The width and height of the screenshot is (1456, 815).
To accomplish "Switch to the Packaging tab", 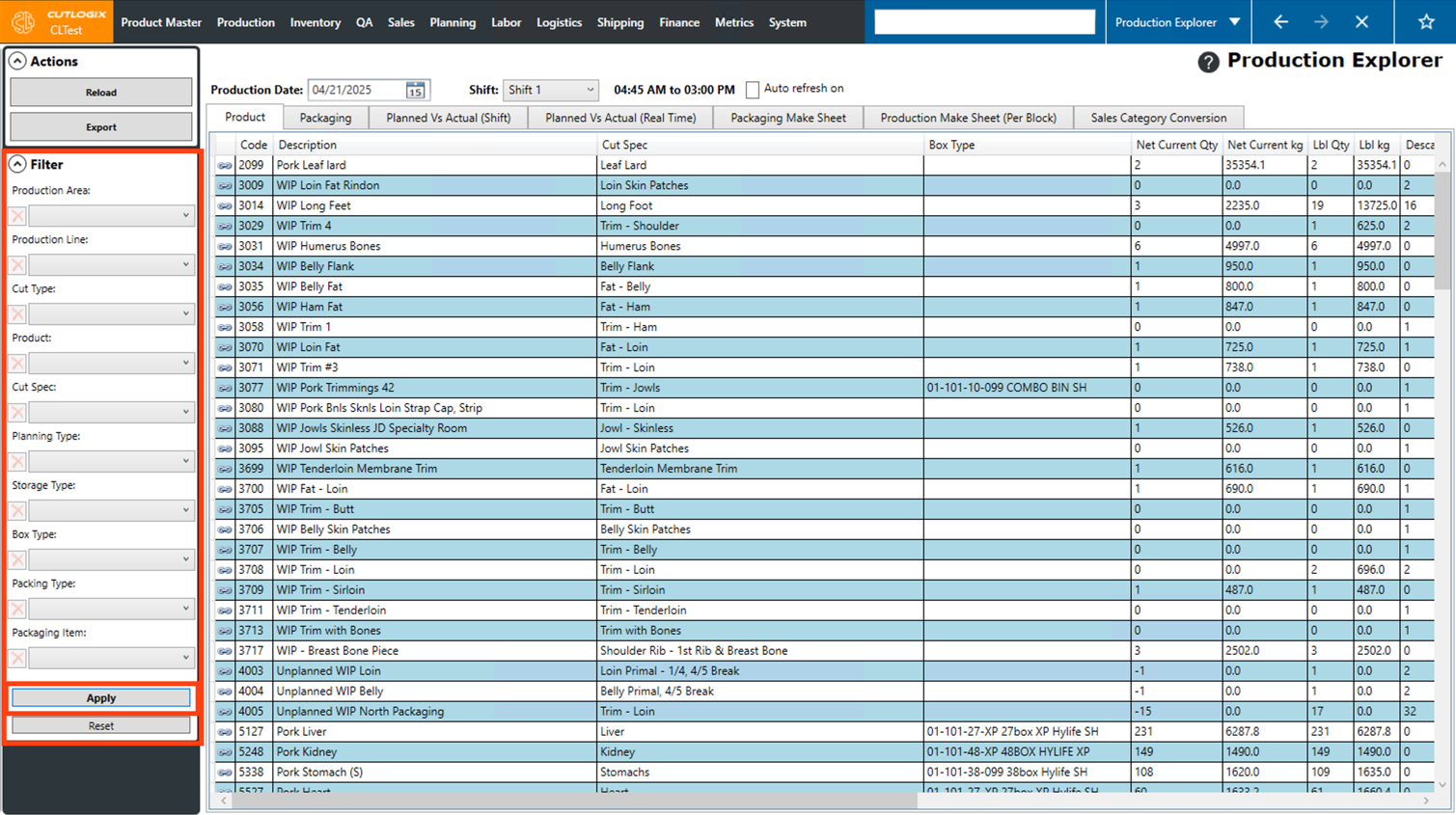I will [x=325, y=118].
